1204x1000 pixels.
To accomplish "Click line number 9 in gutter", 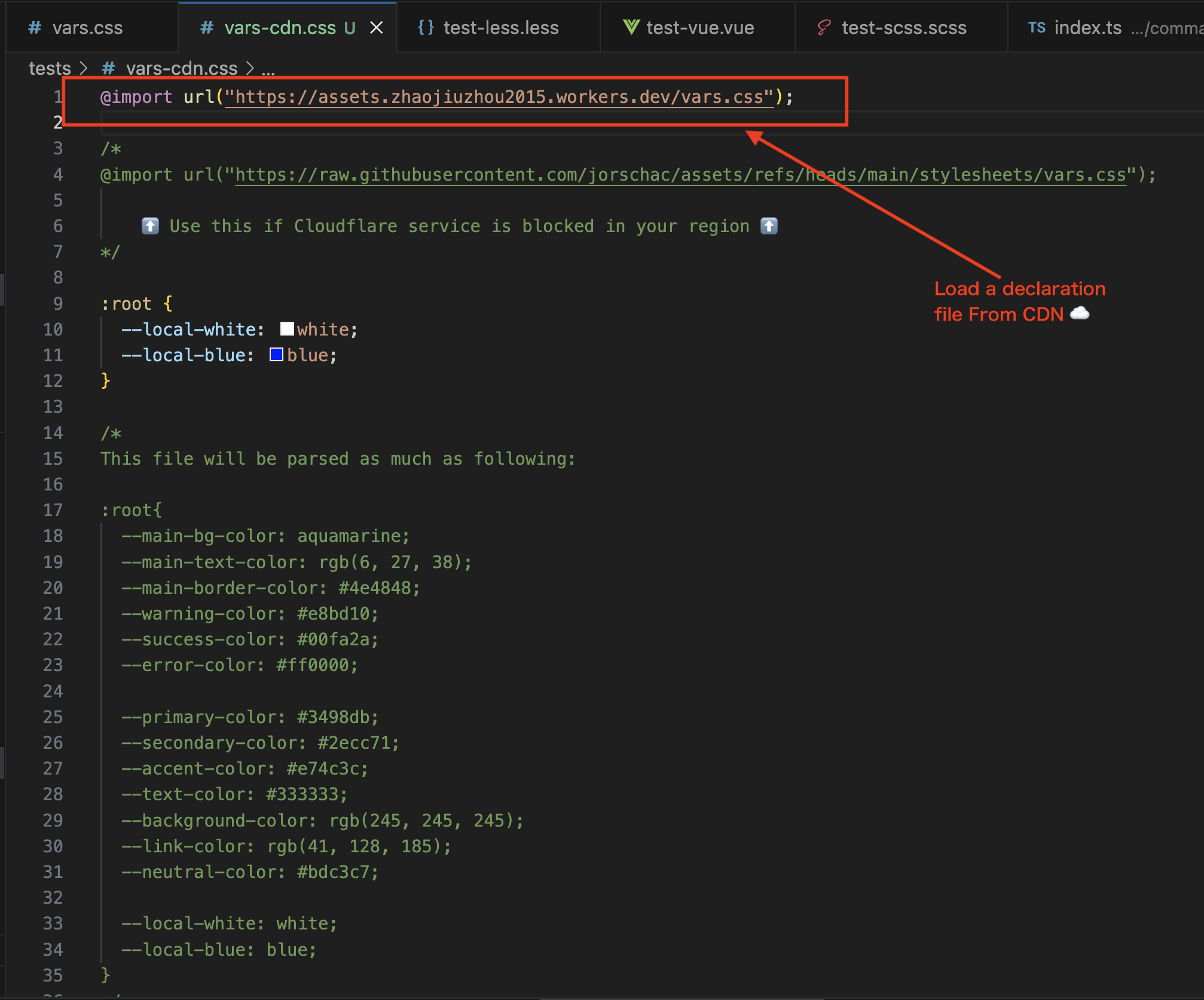I will pos(57,303).
